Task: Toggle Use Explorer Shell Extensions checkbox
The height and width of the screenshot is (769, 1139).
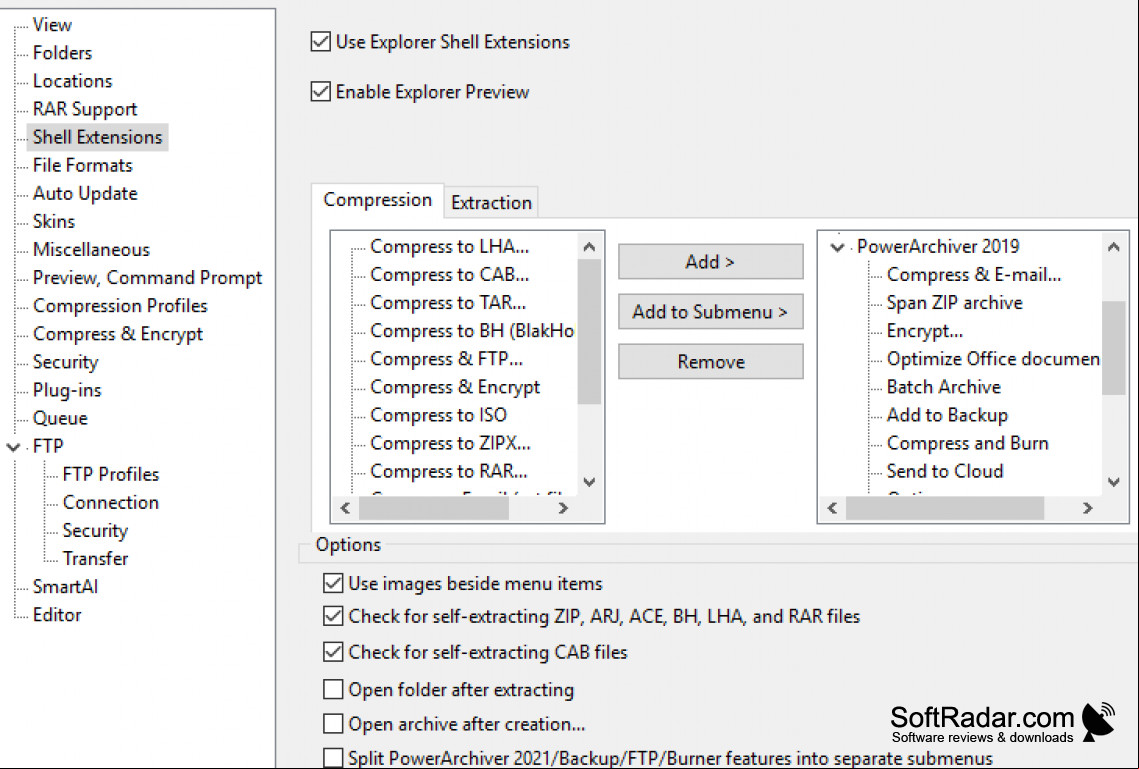Action: [320, 42]
